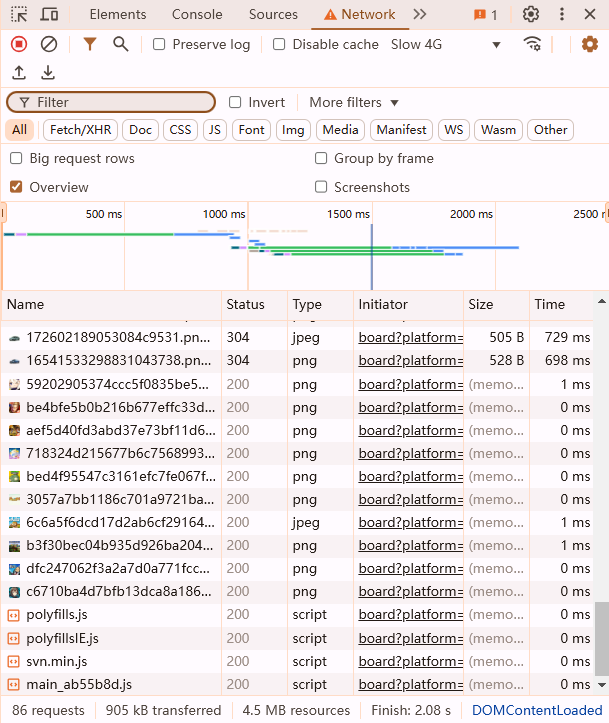Switch to the Sources tab
The image size is (609, 723).
(x=273, y=14)
